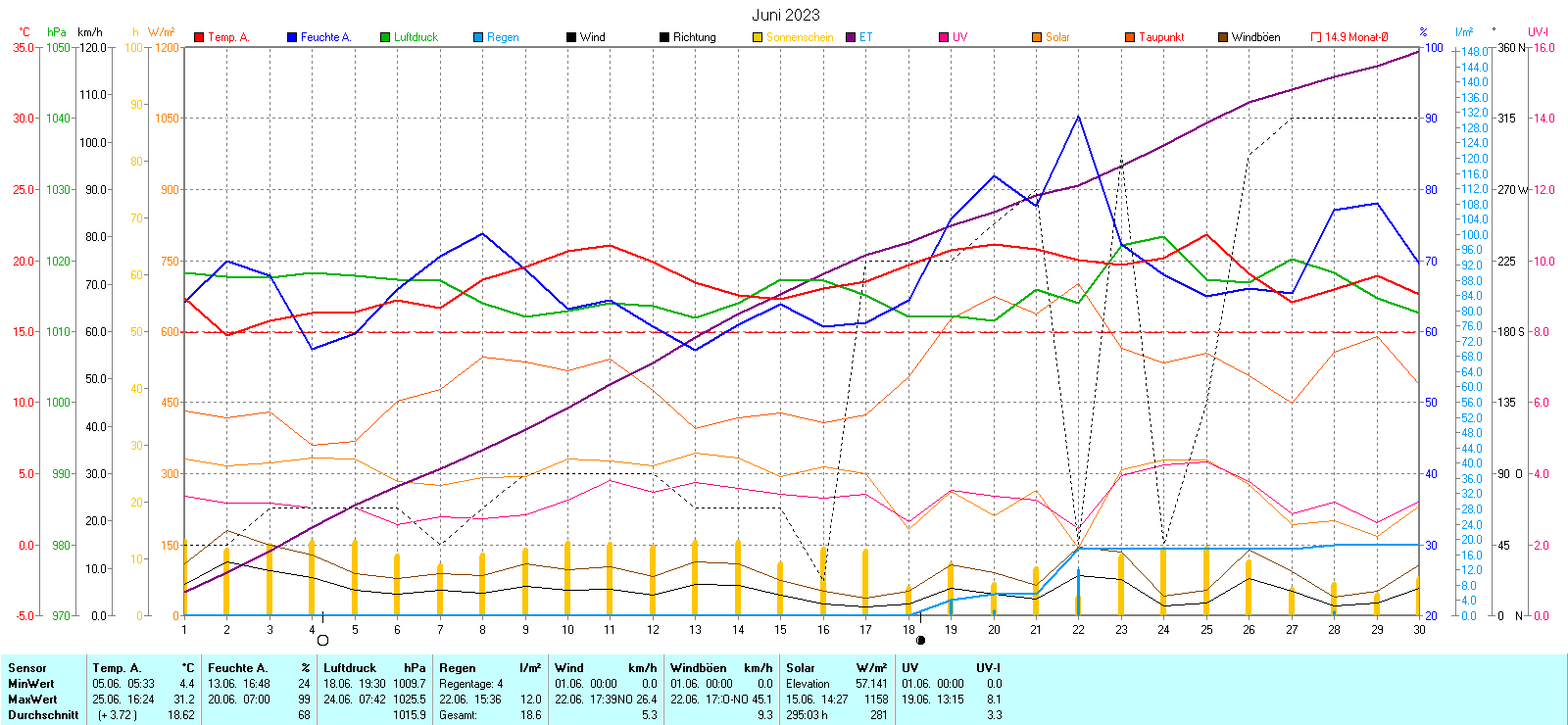1568x725 pixels.
Task: Select the Taupunkt legend label
Action: [1161, 37]
